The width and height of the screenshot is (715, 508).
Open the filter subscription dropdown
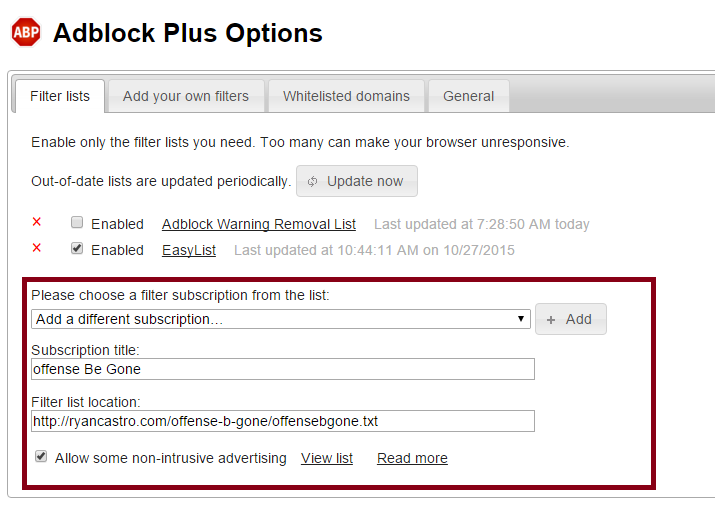pyautogui.click(x=281, y=319)
